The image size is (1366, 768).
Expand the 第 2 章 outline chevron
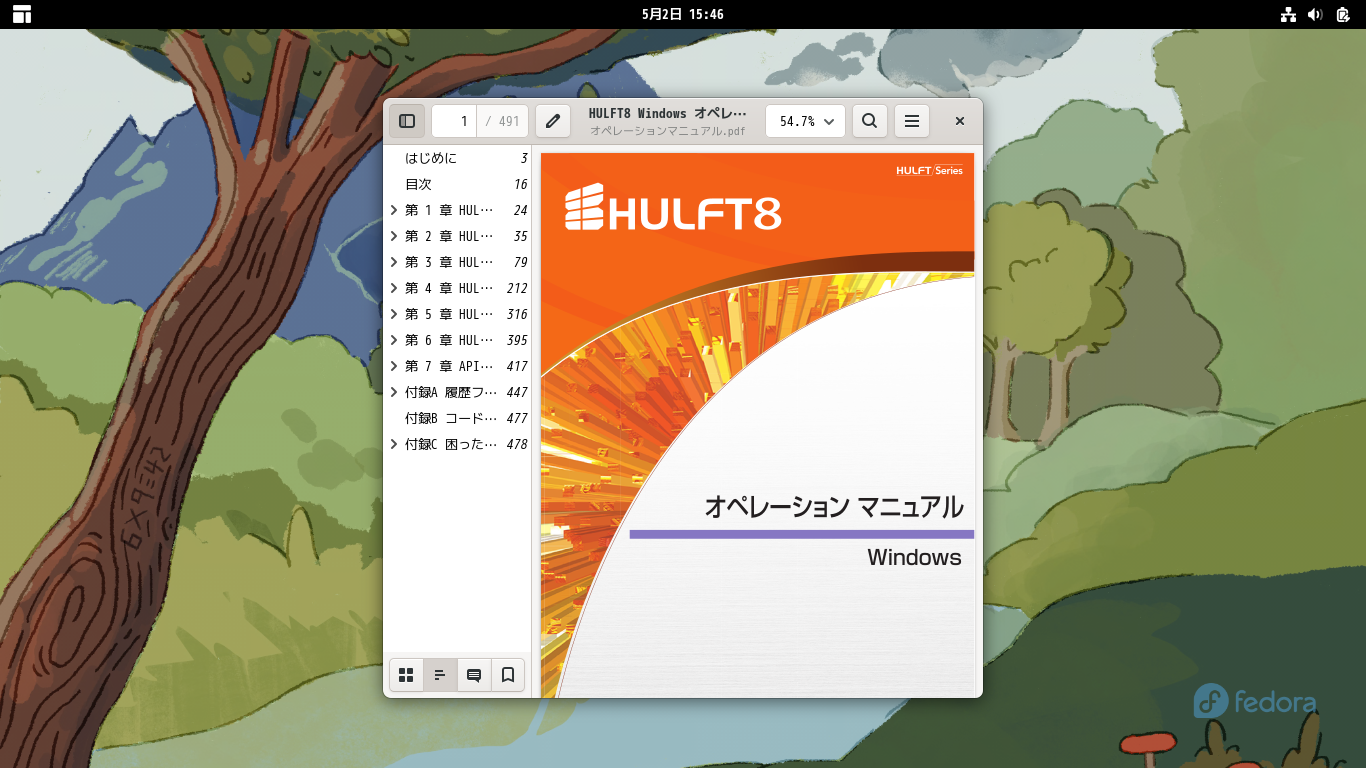pyautogui.click(x=394, y=236)
